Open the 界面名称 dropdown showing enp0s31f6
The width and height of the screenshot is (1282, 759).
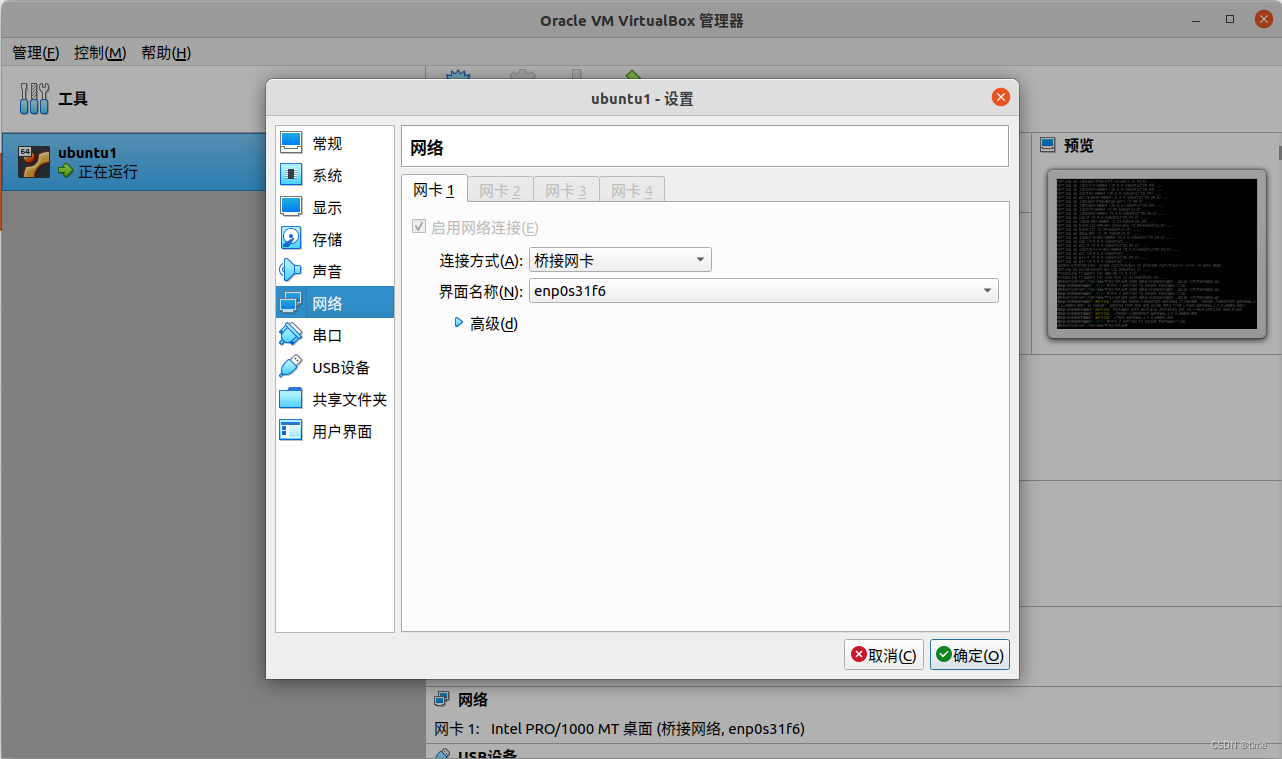[x=763, y=291]
